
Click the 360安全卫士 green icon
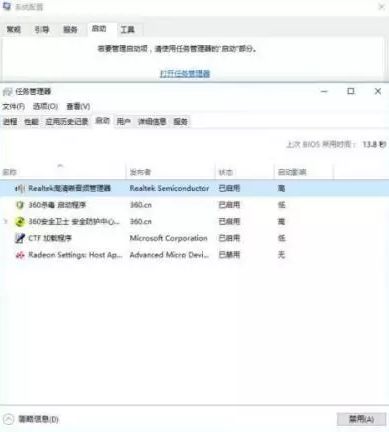(20, 221)
